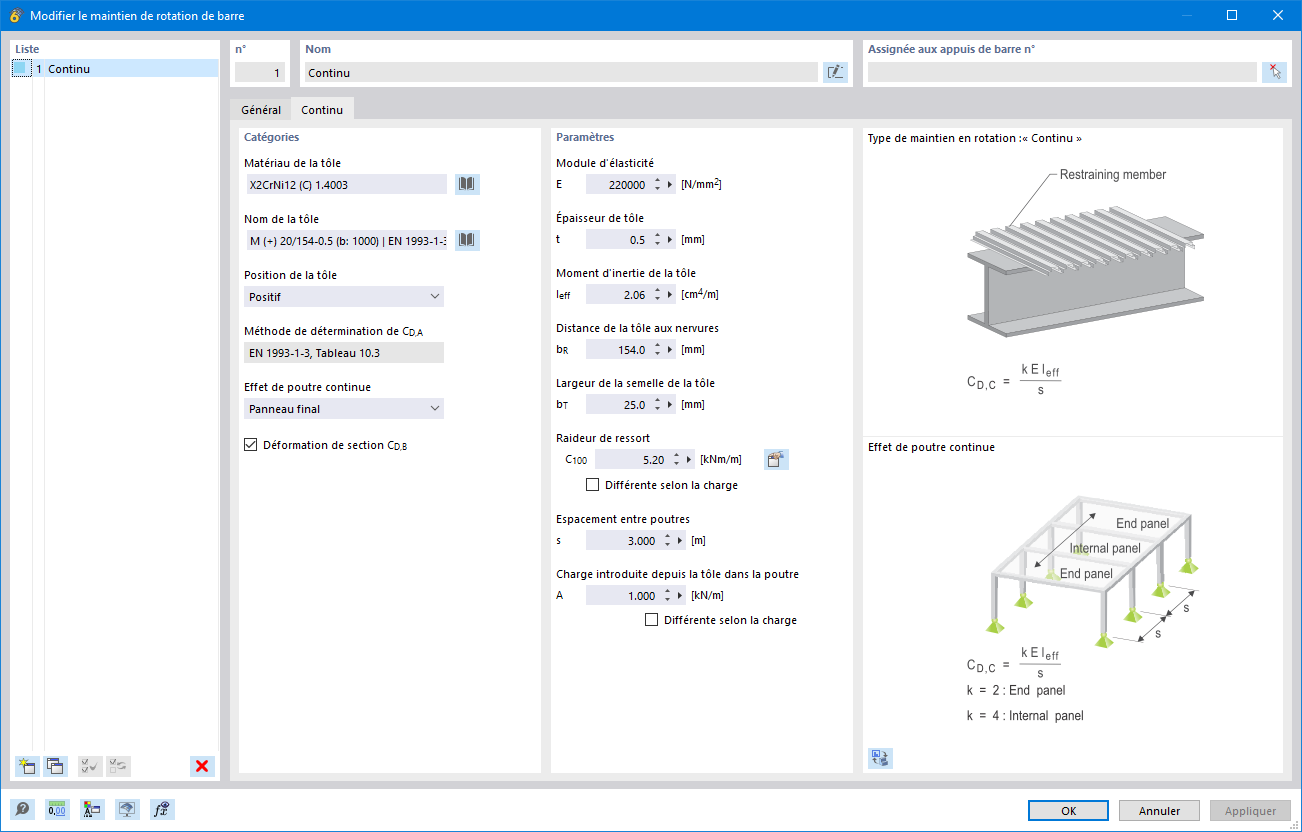This screenshot has width=1302, height=832.
Task: Click spinner on Module d'élasticité E field
Action: point(657,184)
